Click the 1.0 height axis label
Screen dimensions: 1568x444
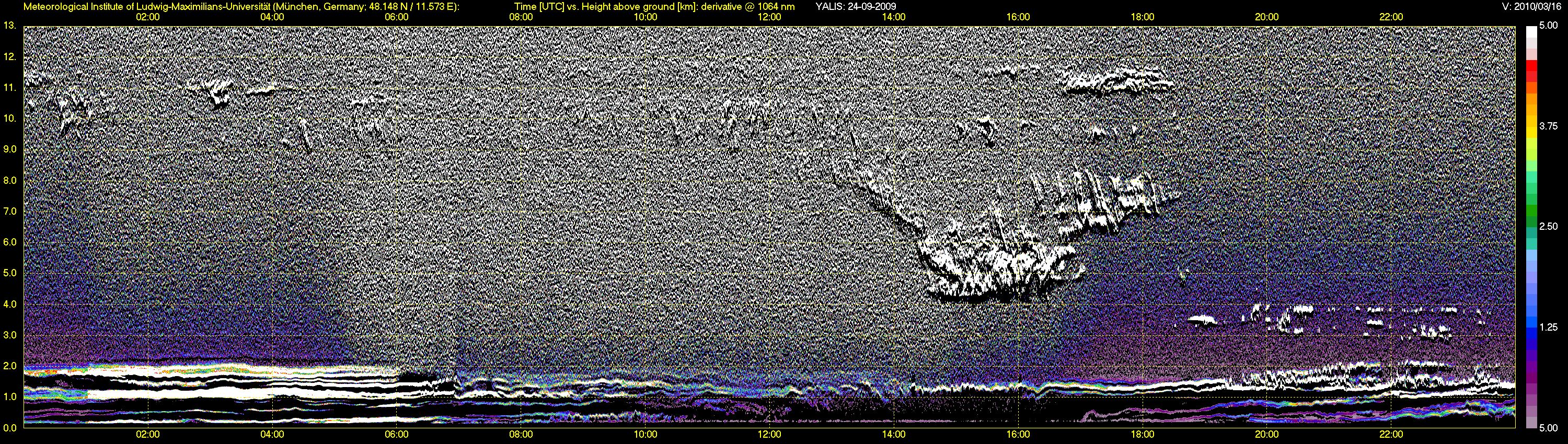pyautogui.click(x=10, y=396)
